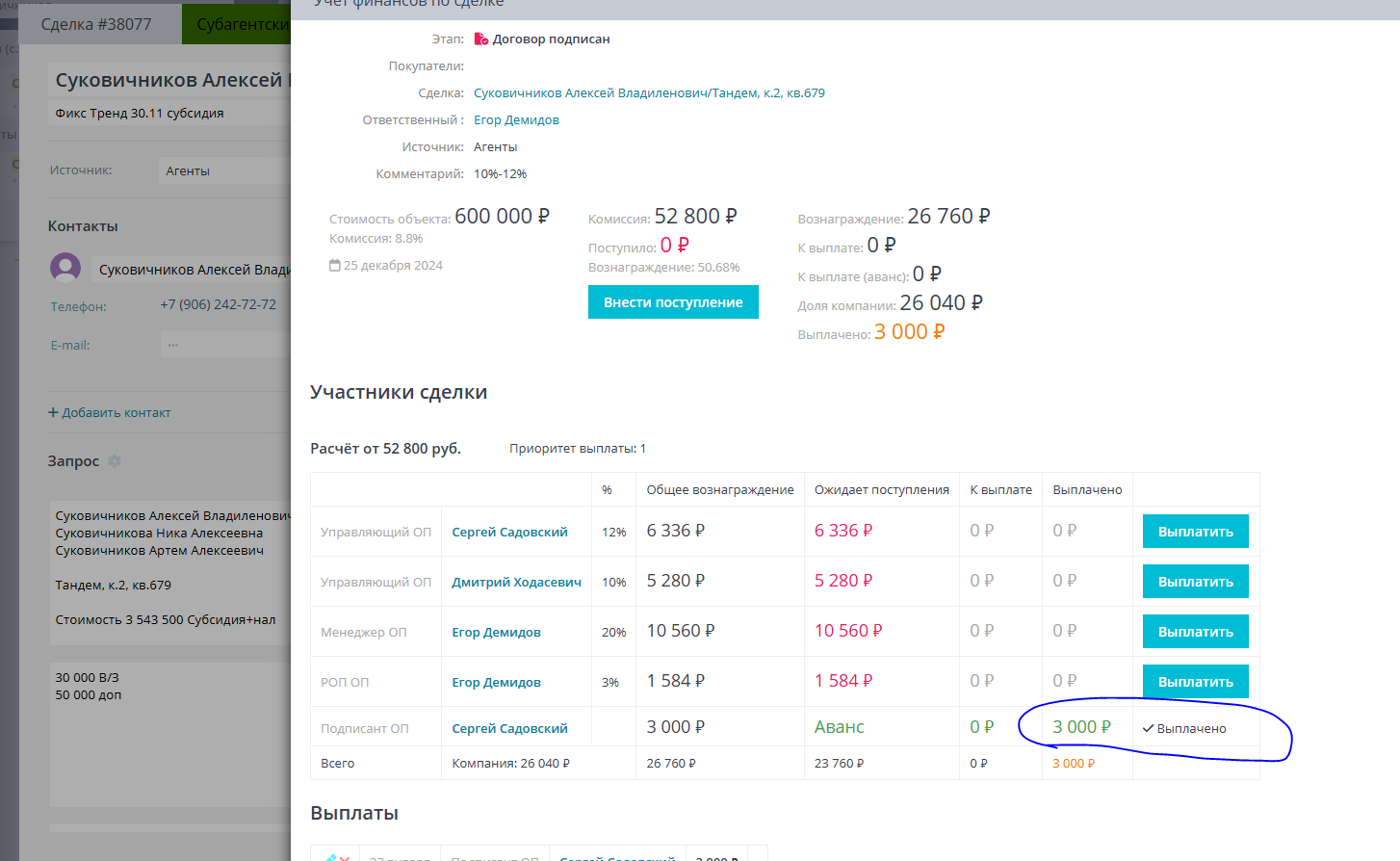
Task: Click the phone number +7 (906) 242-72-72
Action: 219,304
